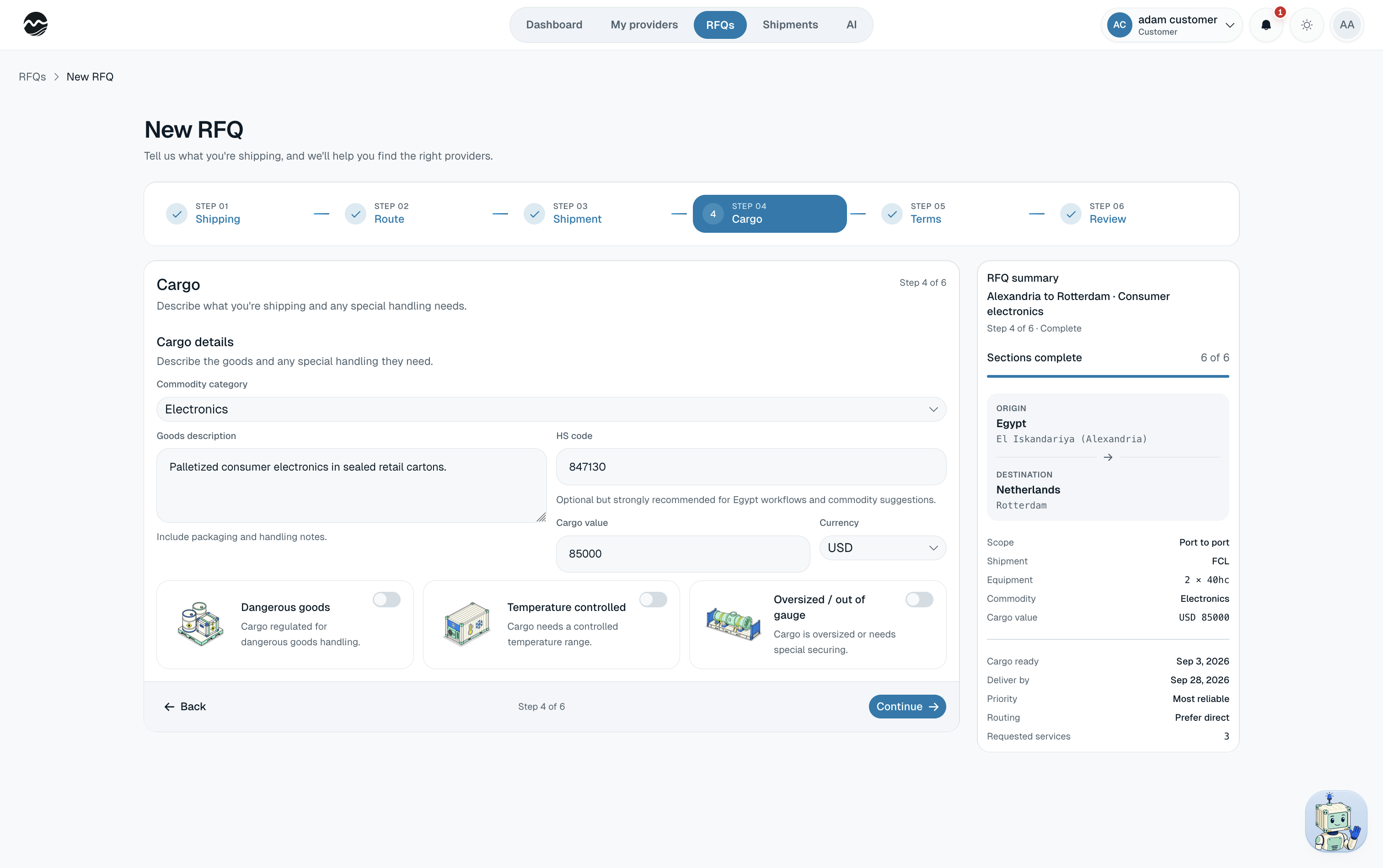
Task: Open the AI tab
Action: coord(852,25)
